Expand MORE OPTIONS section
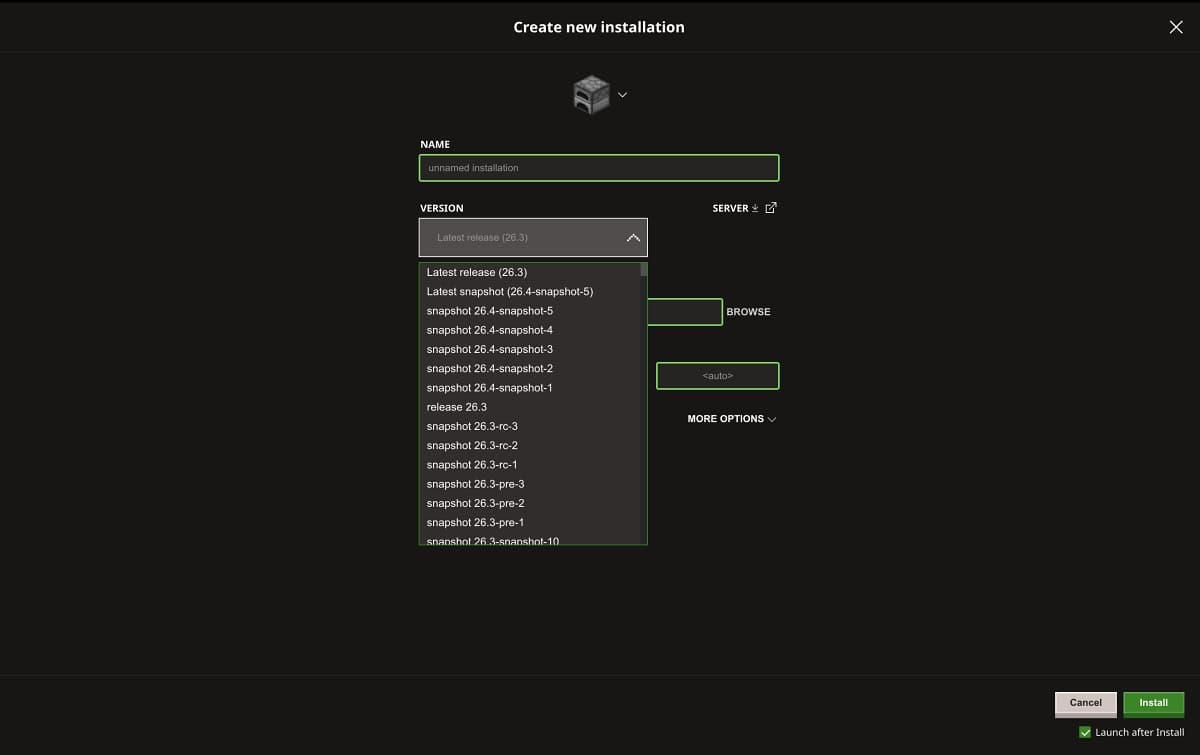This screenshot has width=1200, height=755. pos(732,419)
